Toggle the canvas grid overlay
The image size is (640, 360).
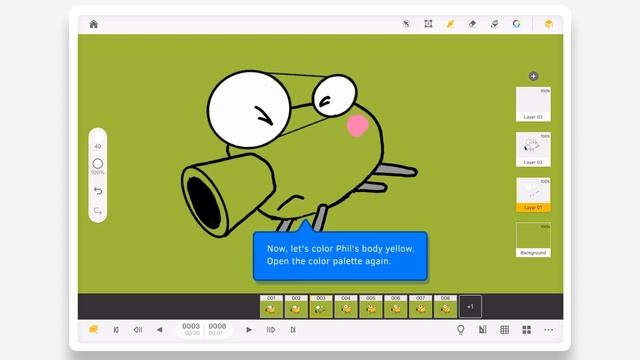[504, 330]
